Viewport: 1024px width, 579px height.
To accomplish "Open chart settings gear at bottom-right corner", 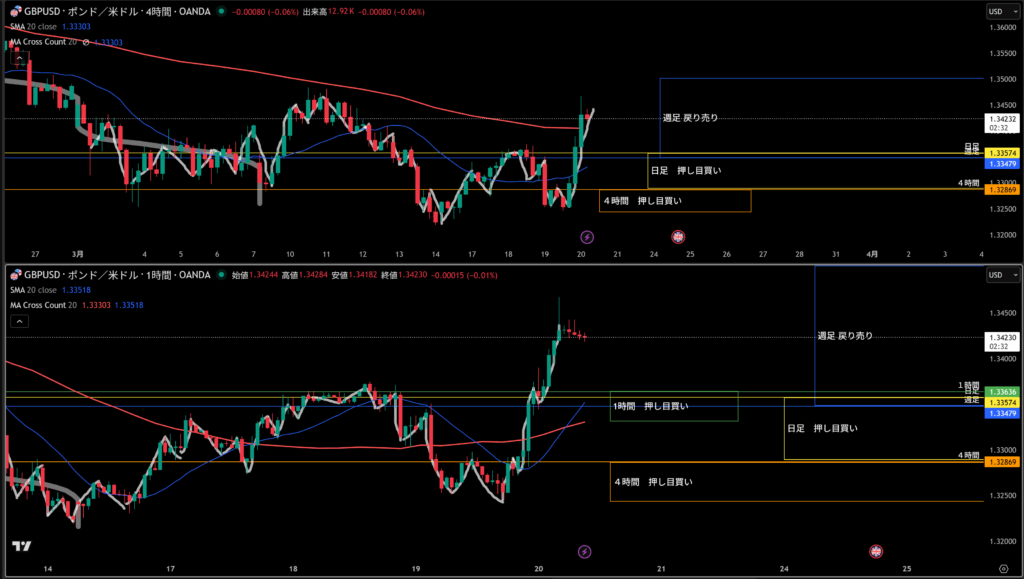I will click(1002, 569).
